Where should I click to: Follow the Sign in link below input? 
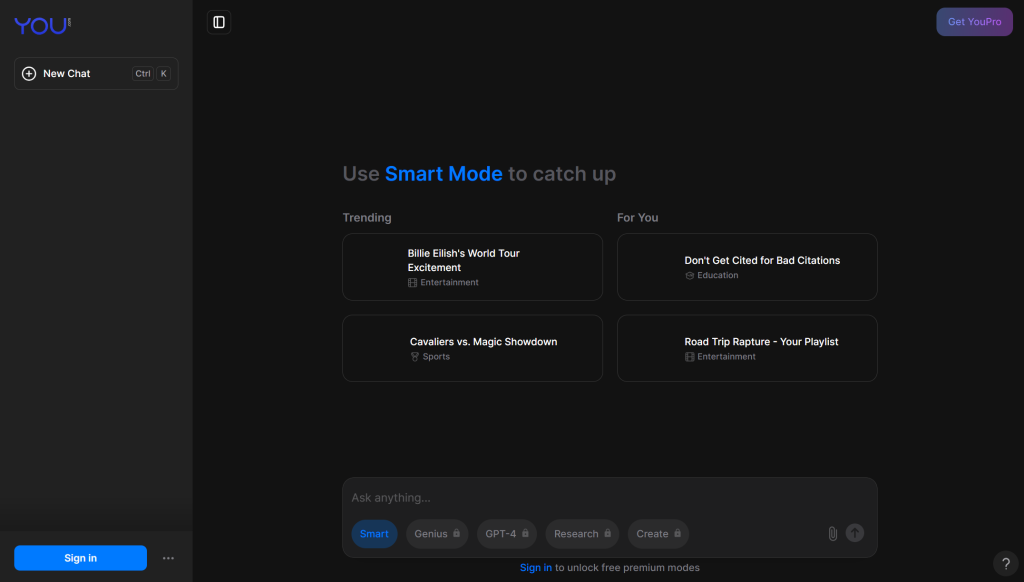click(535, 568)
